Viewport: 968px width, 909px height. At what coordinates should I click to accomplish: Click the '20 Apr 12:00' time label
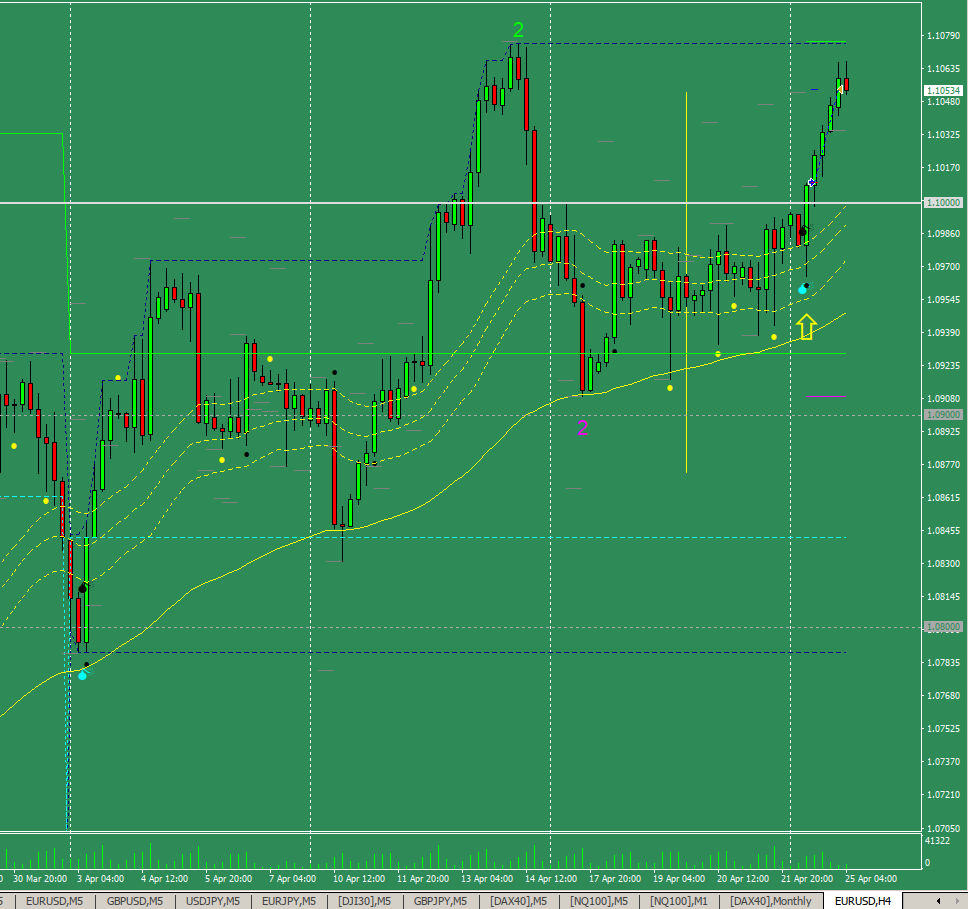point(743,878)
